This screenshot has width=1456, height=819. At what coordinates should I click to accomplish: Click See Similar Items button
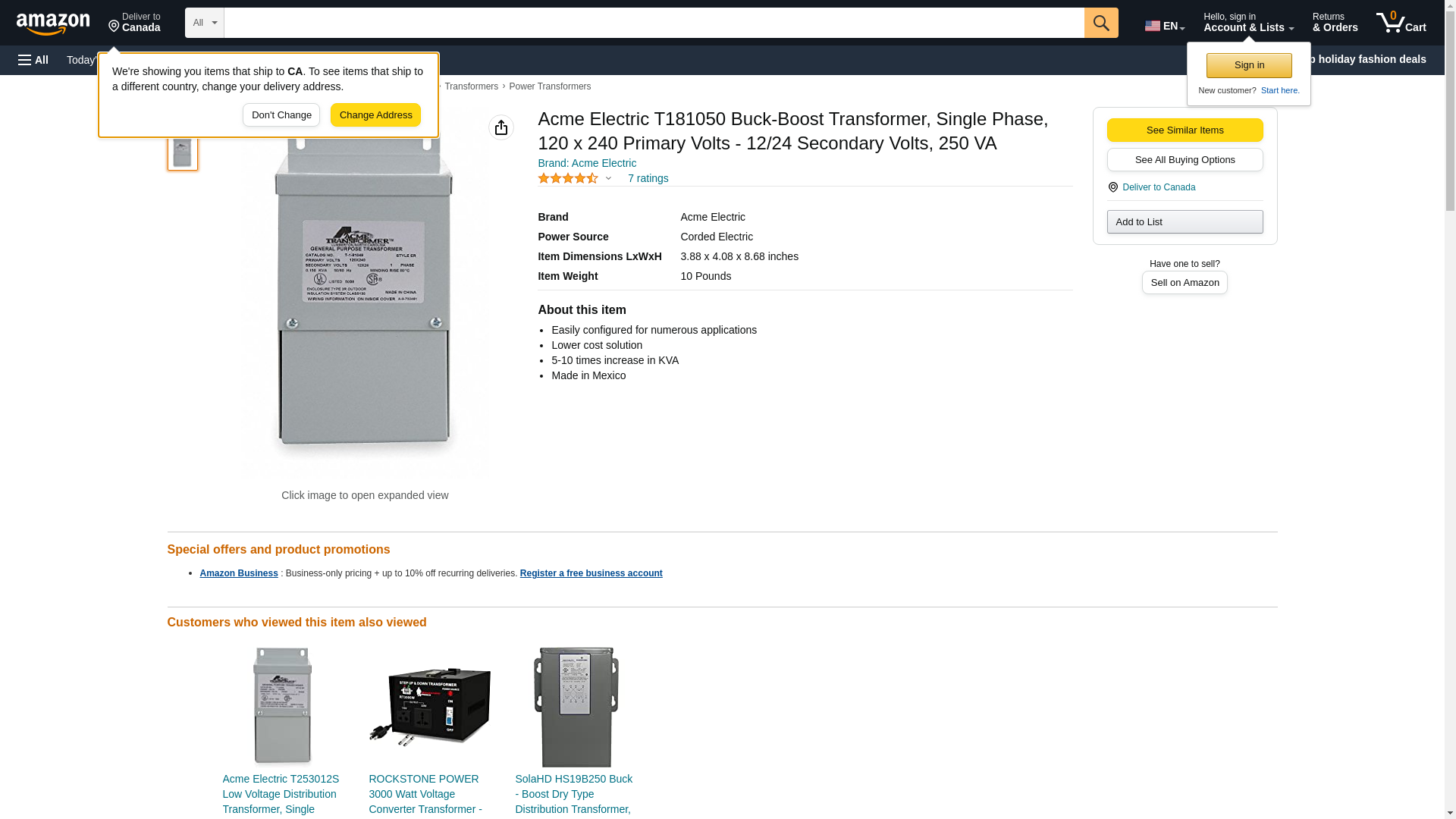[x=1185, y=130]
